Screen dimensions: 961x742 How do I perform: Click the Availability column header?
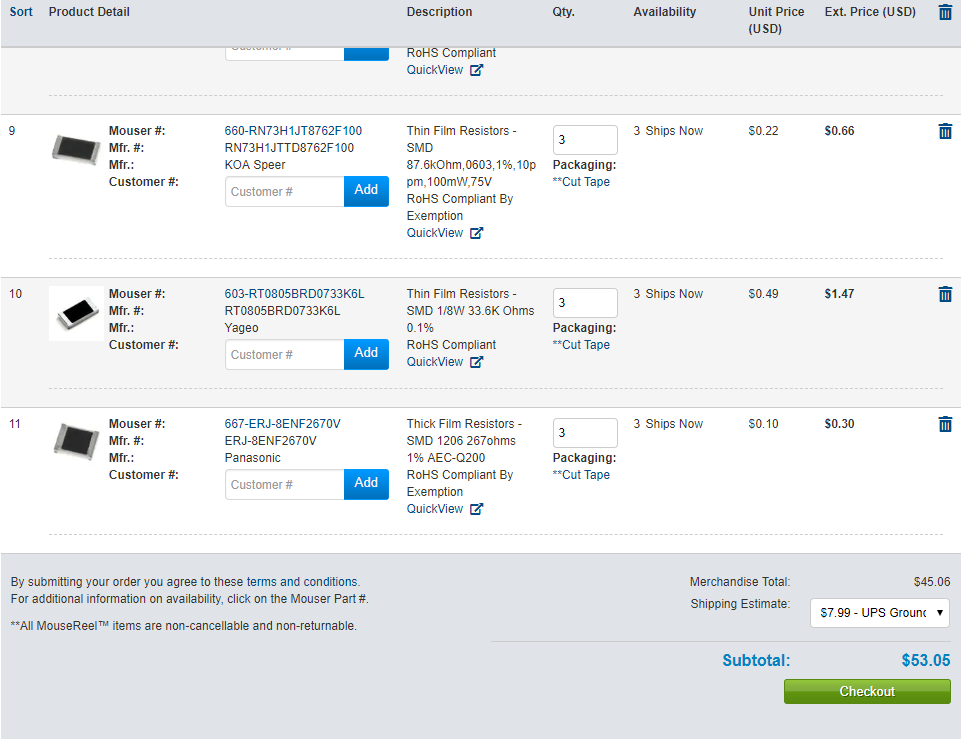(664, 12)
